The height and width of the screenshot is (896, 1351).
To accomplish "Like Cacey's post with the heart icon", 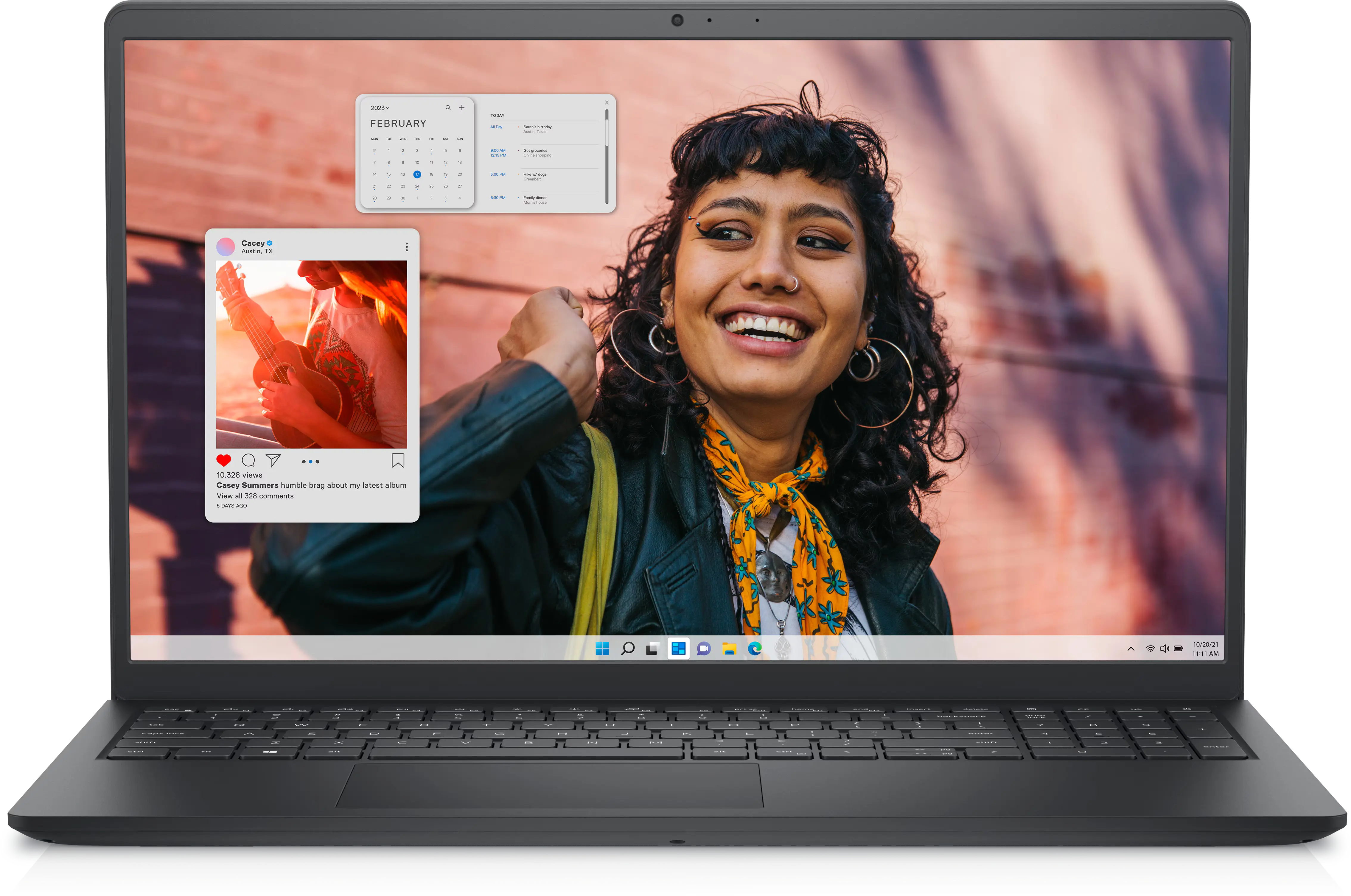I will [223, 460].
